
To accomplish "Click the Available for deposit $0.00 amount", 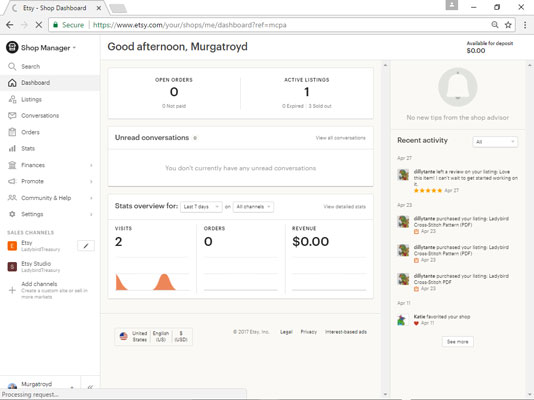I will pyautogui.click(x=476, y=51).
